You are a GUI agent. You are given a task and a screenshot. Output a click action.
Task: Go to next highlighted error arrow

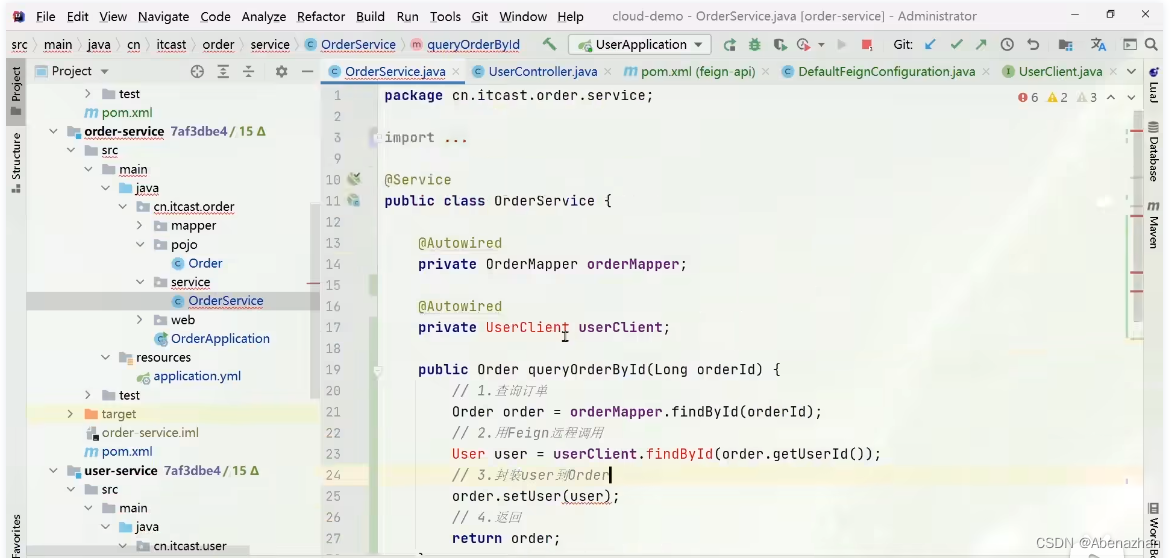(1132, 98)
